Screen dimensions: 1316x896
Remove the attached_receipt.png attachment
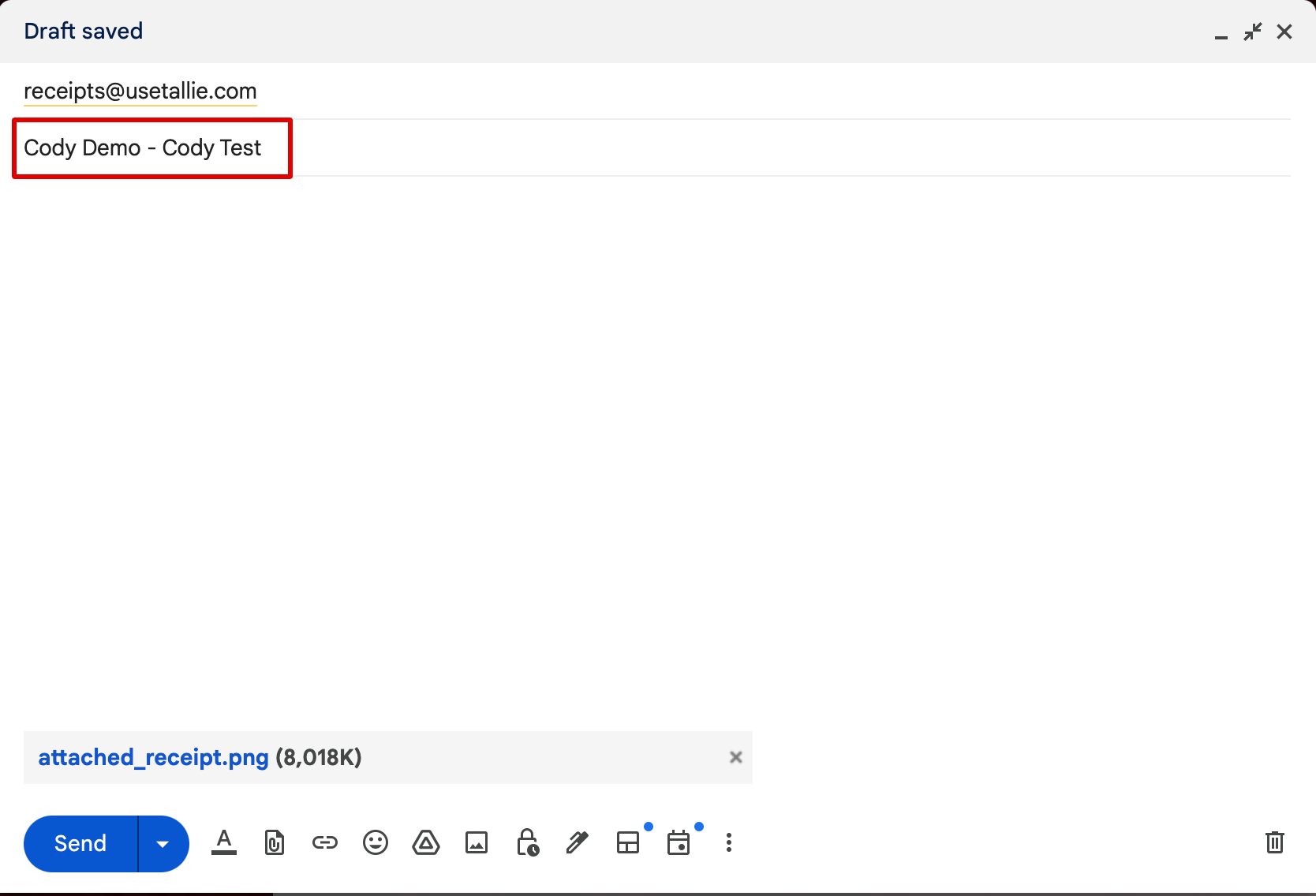point(736,757)
